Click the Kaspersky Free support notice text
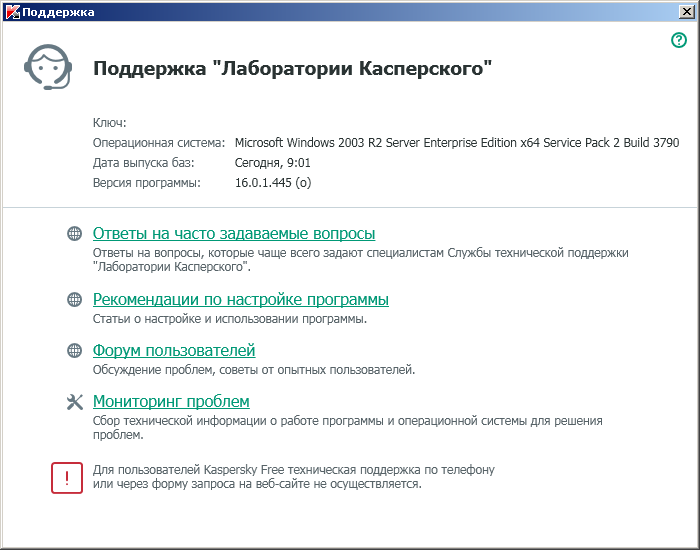Image resolution: width=700 pixels, height=550 pixels. (x=294, y=477)
